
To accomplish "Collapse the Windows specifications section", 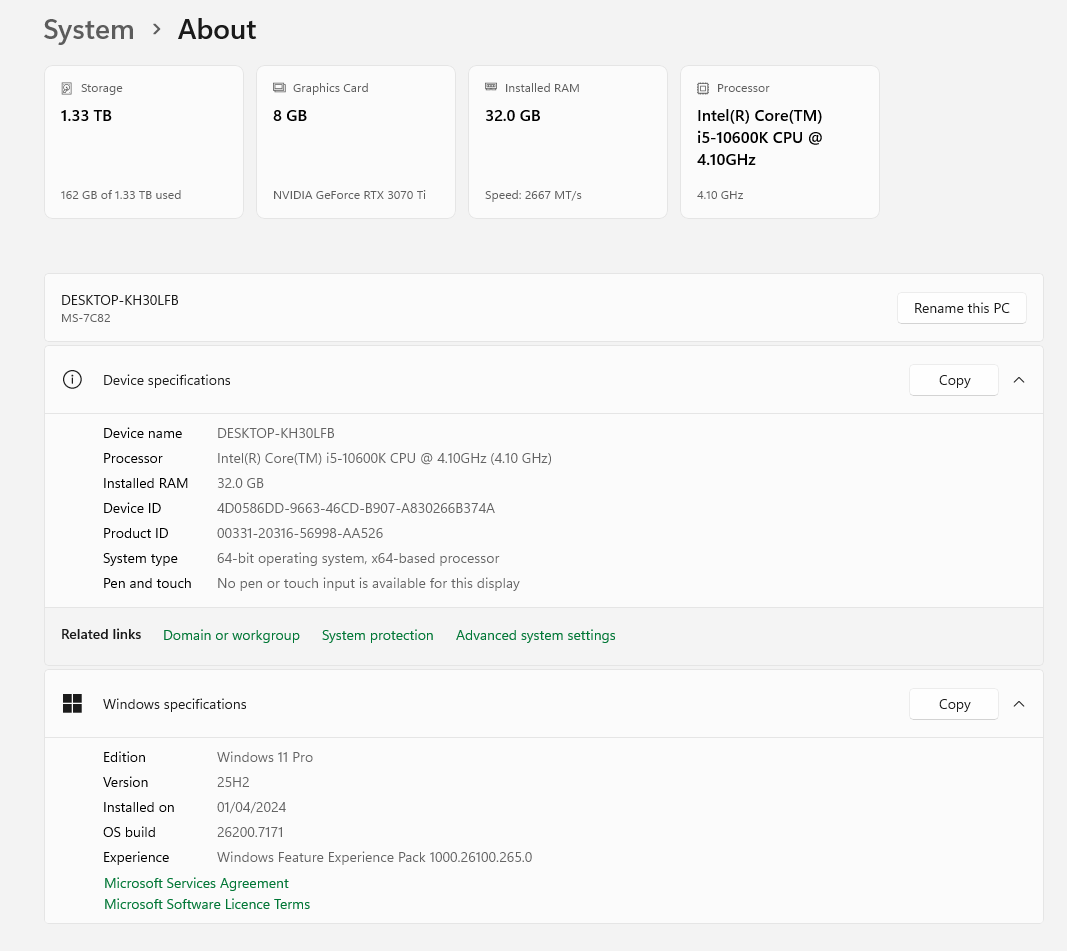I will [1019, 704].
